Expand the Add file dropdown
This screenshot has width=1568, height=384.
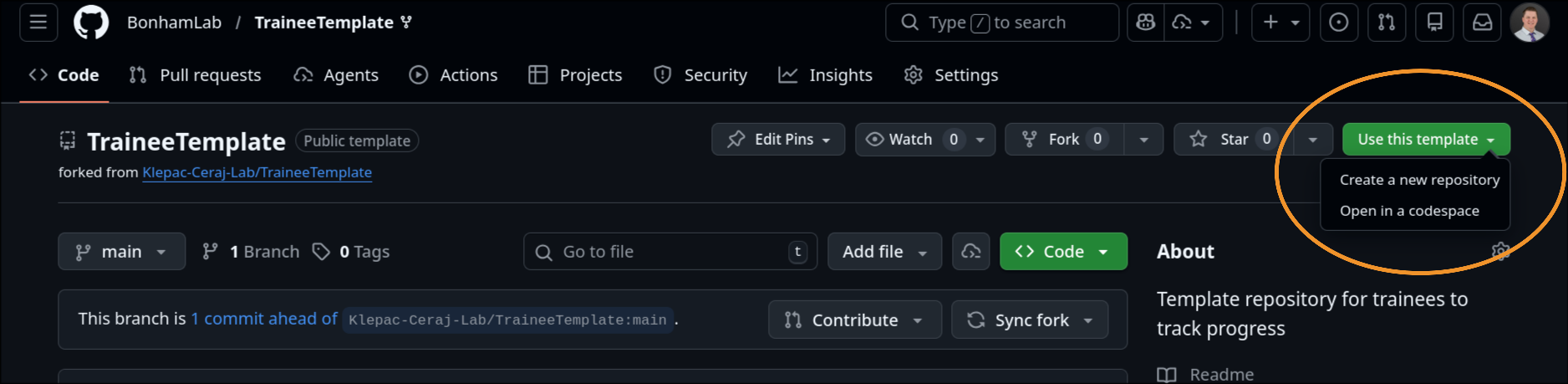(884, 252)
